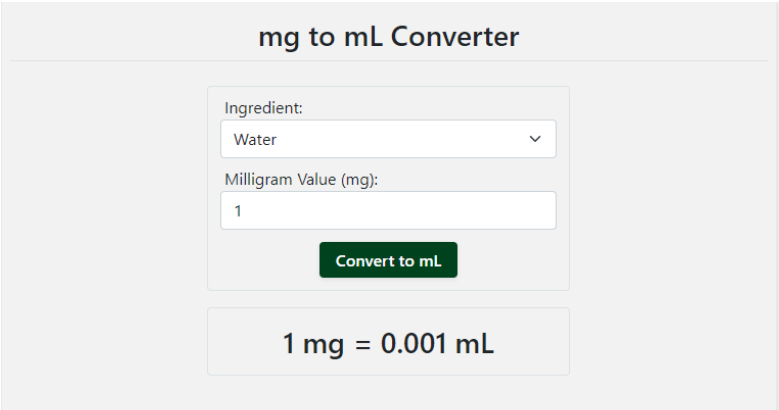Click the word "Convert" on the green button
The image size is (779, 410).
(x=365, y=261)
